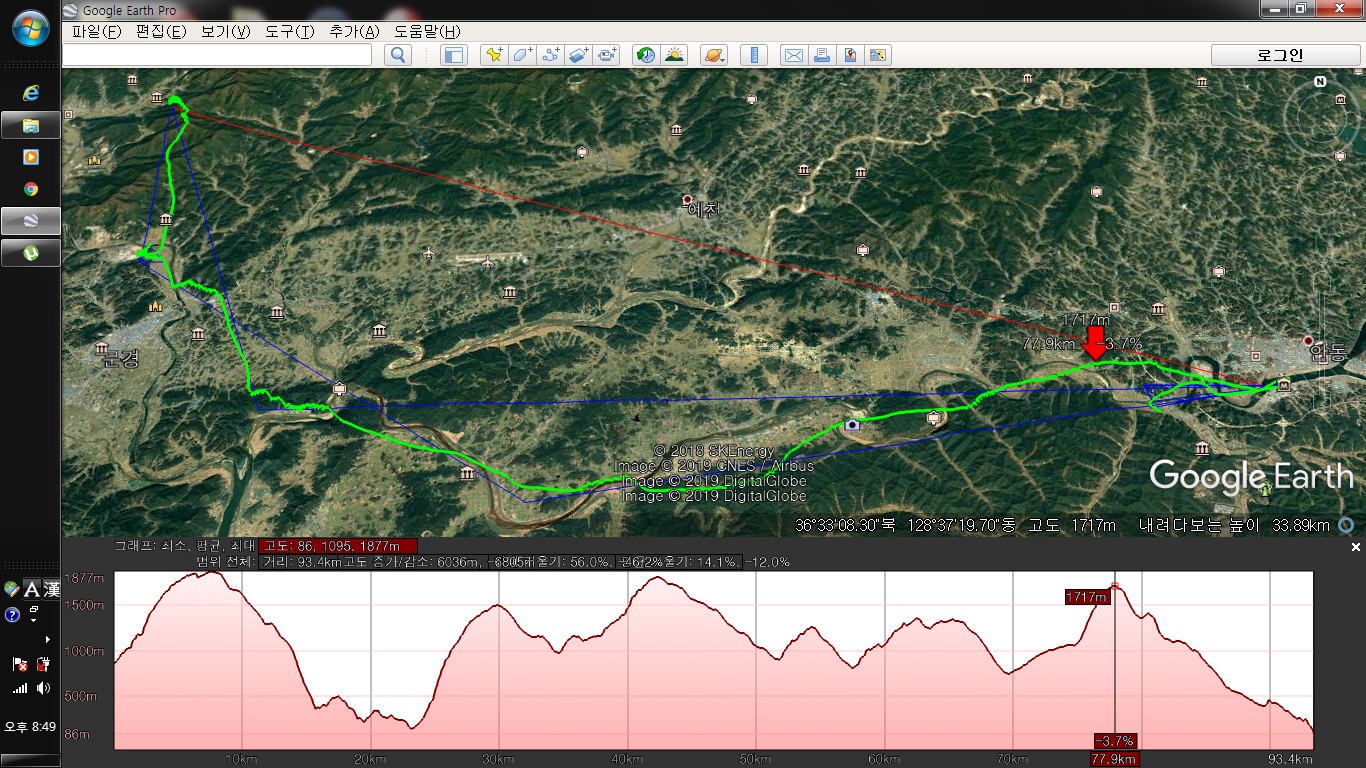Viewport: 1366px width, 768px height.
Task: Add an image overlay icon
Action: click(579, 55)
